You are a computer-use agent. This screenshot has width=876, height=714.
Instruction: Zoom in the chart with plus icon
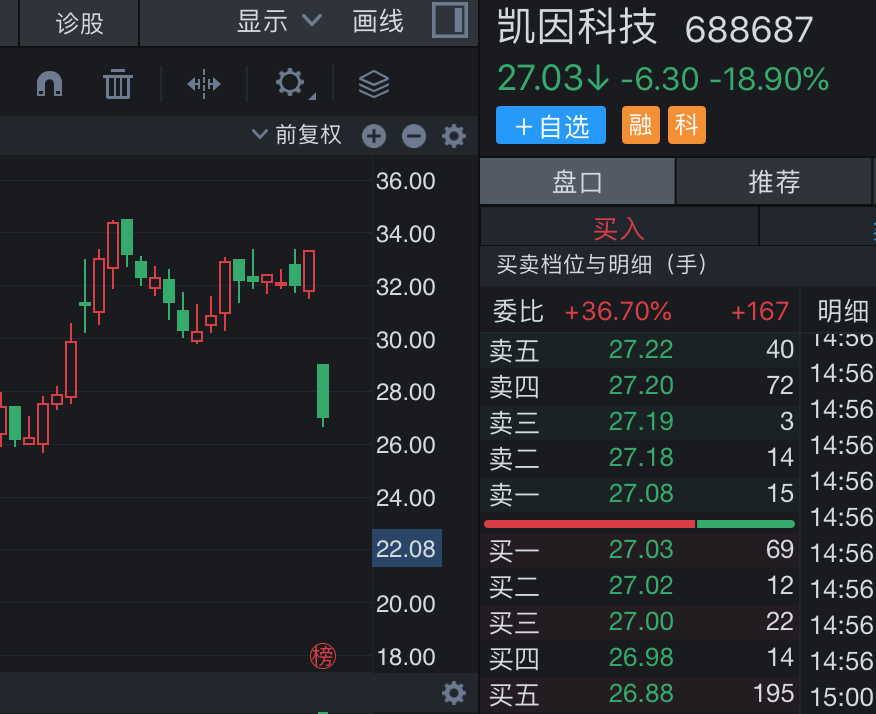(374, 136)
